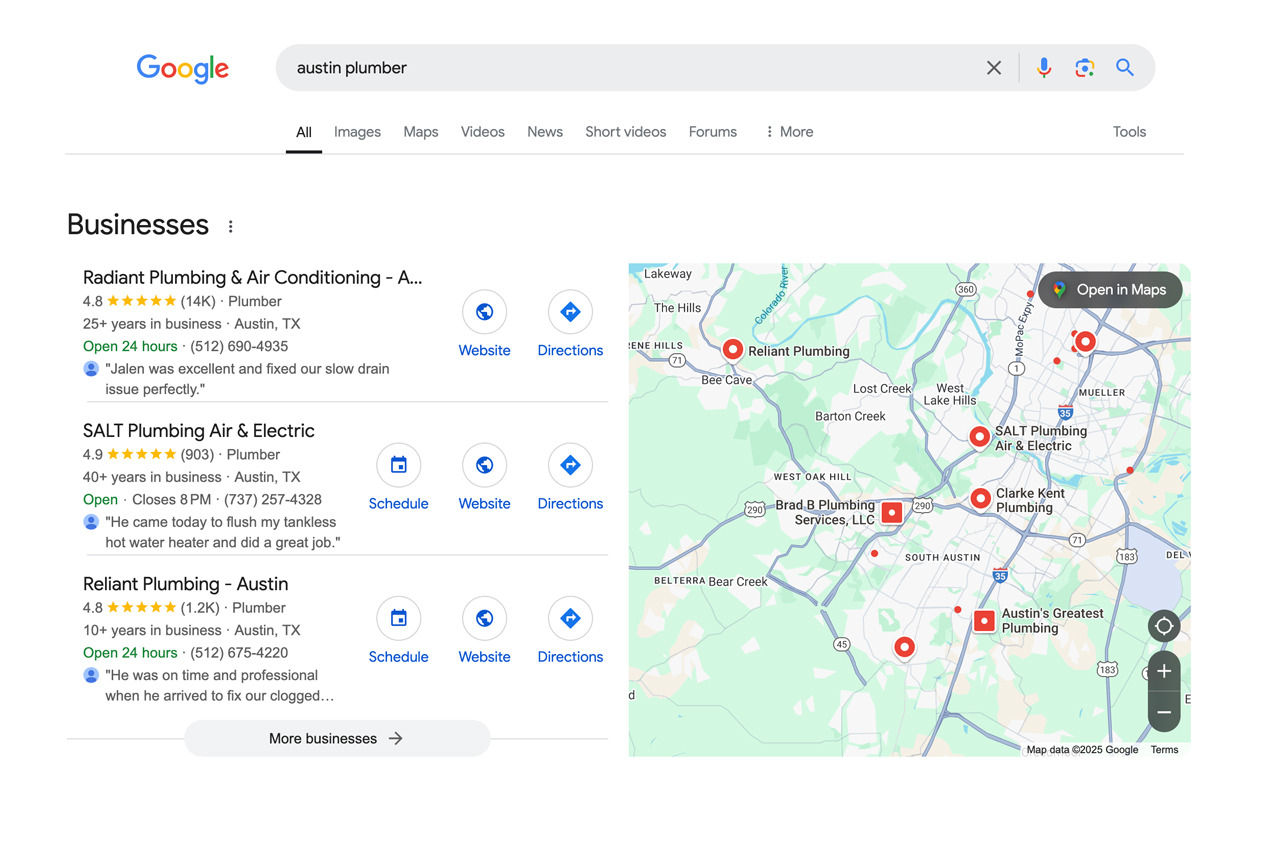The height and width of the screenshot is (853, 1280).
Task: Open the map Terms link
Action: click(x=1164, y=750)
